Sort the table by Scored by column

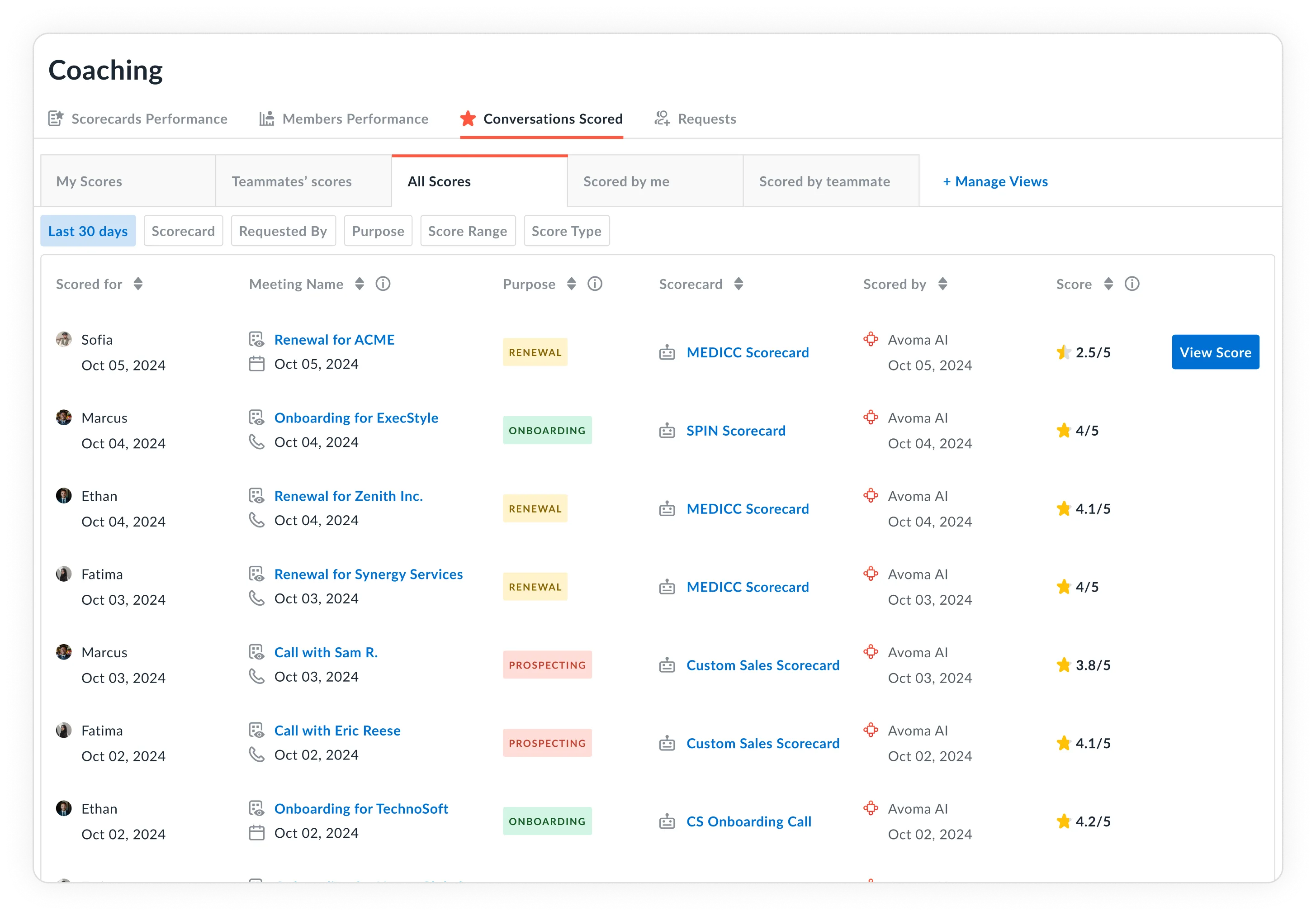click(942, 284)
